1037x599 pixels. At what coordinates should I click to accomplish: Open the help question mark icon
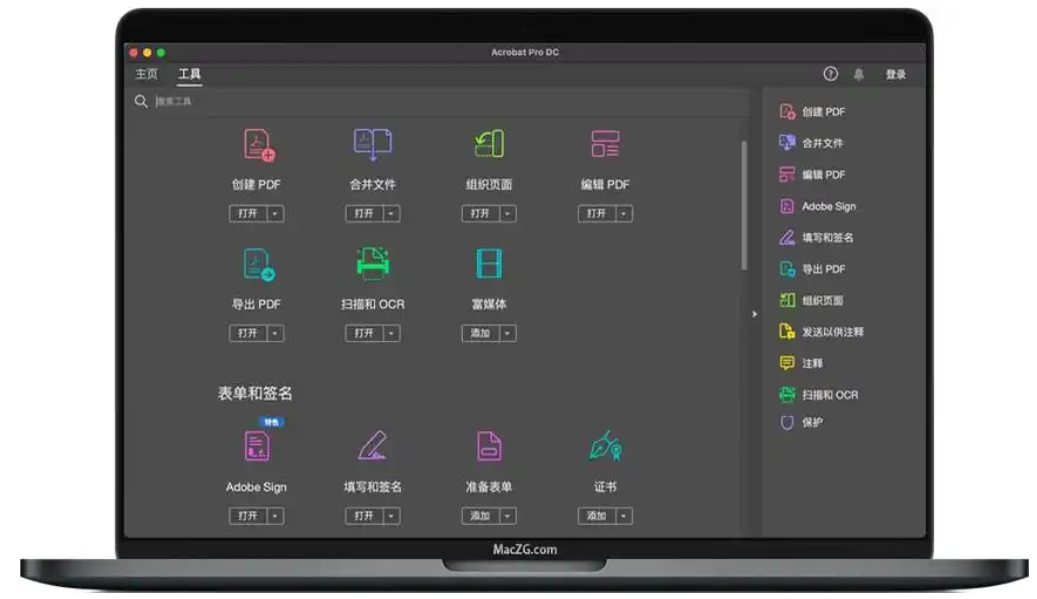pyautogui.click(x=831, y=74)
